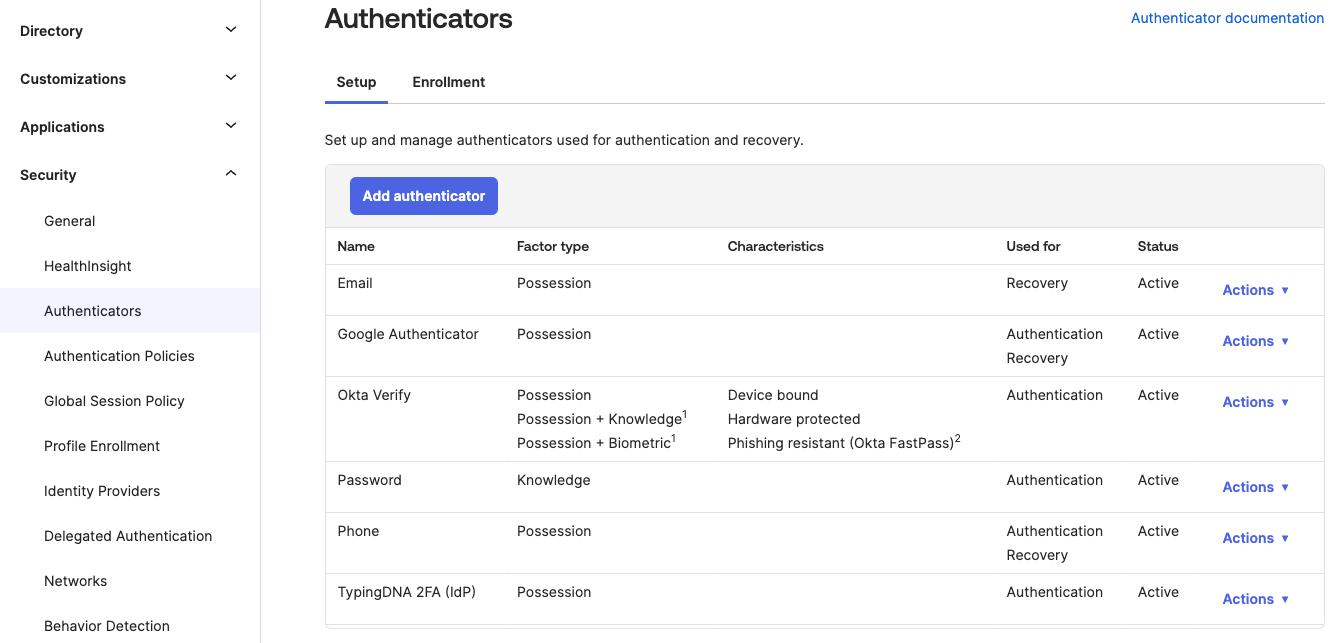Viewport: 1340px width, 643px height.
Task: Open Actions dropdown for Okta Verify
Action: click(1256, 402)
